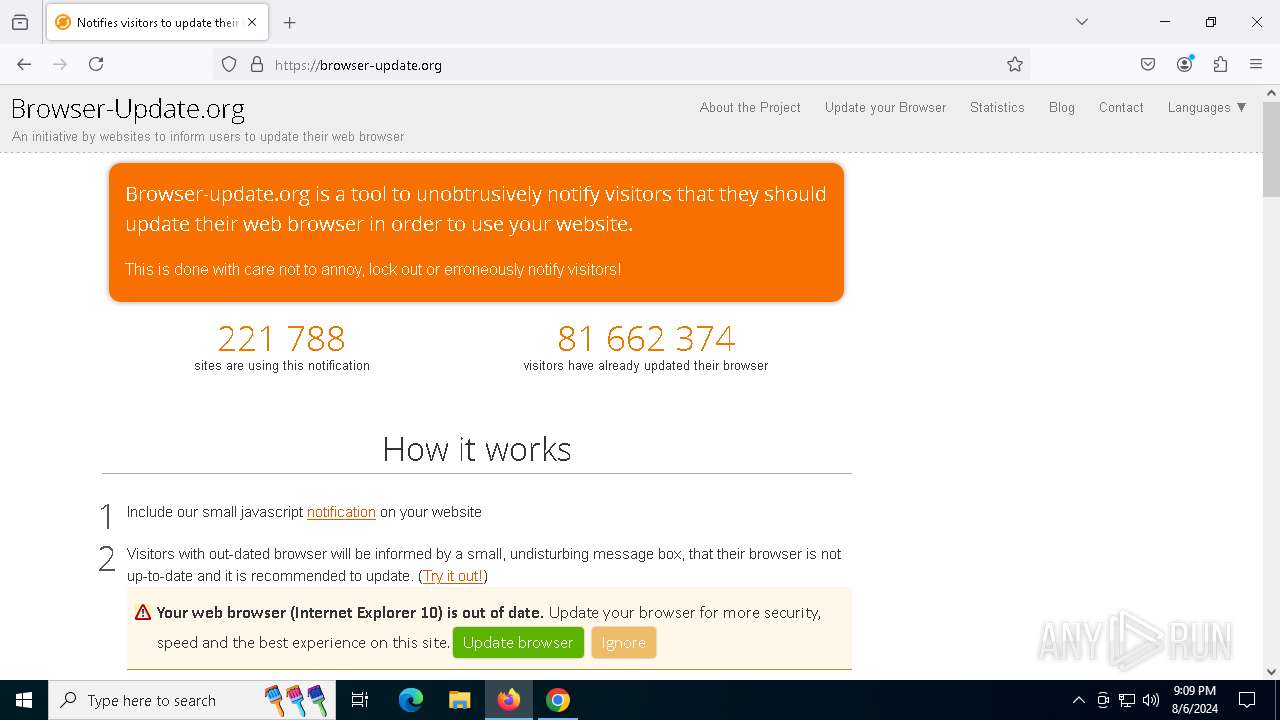Open the notification center icon
Screen dimensions: 1280x720
coord(1247,700)
